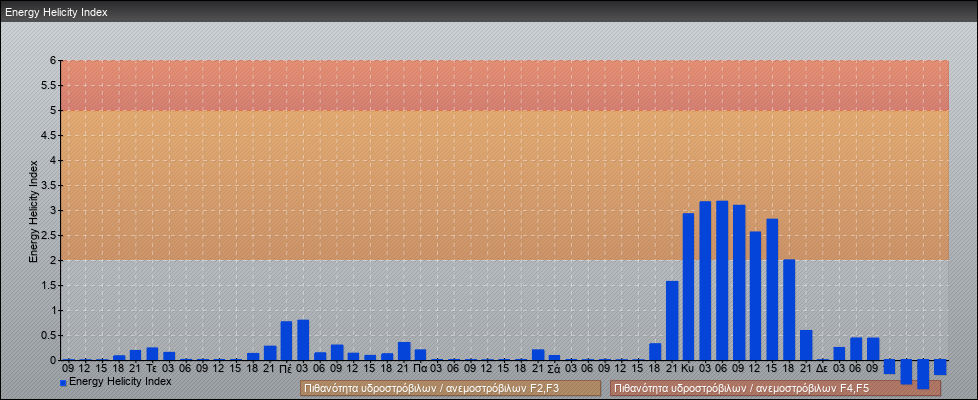Select the bar above the Πέ label

[286, 341]
